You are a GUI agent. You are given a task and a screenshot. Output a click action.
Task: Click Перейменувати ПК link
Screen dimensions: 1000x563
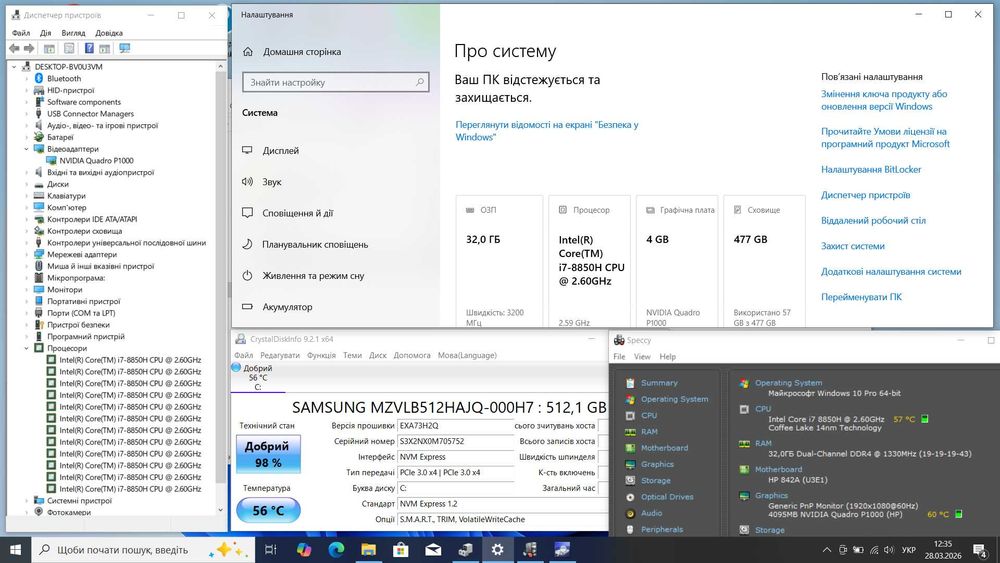coord(861,297)
